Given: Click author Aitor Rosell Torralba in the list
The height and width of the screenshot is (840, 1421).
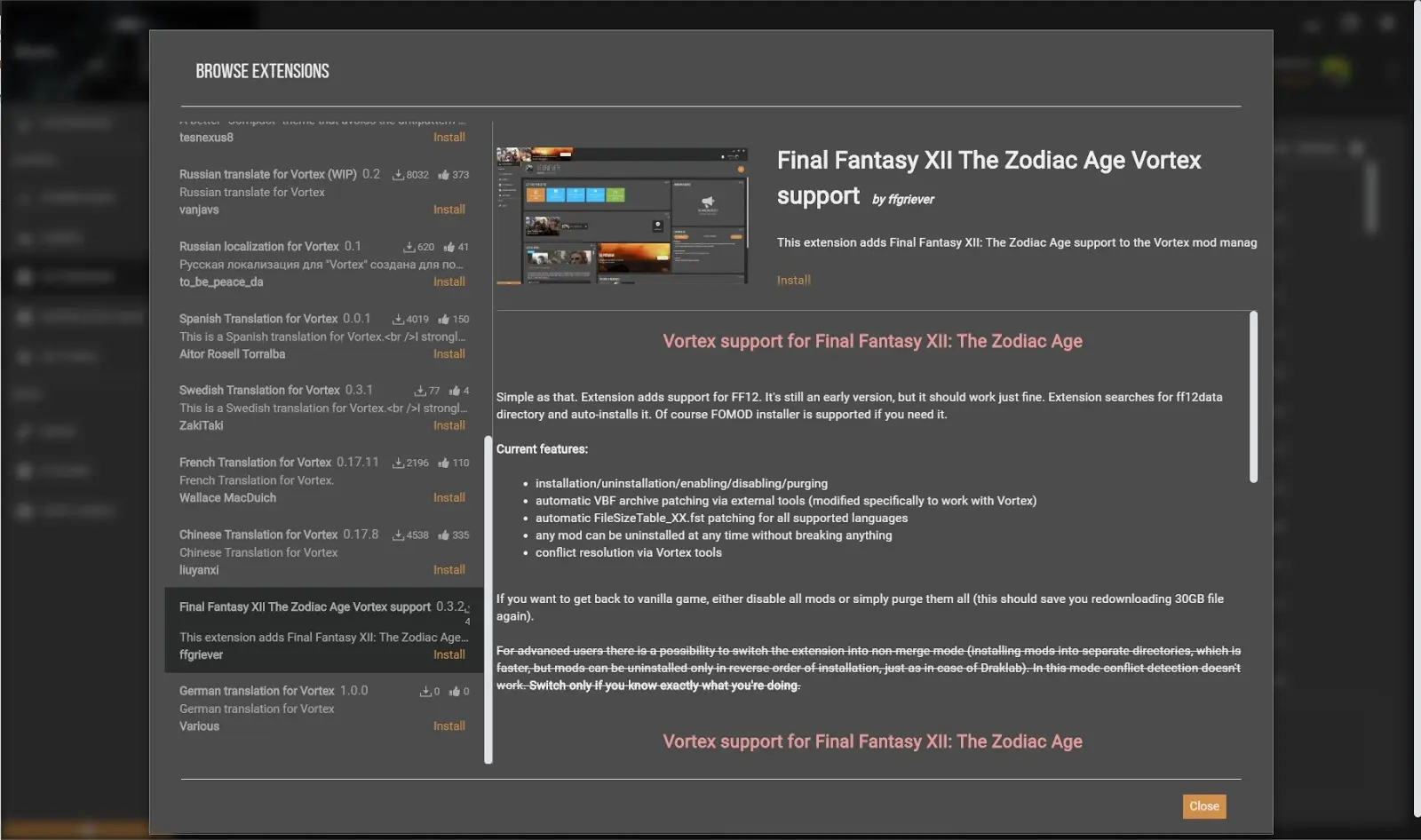Looking at the screenshot, I should (x=232, y=353).
